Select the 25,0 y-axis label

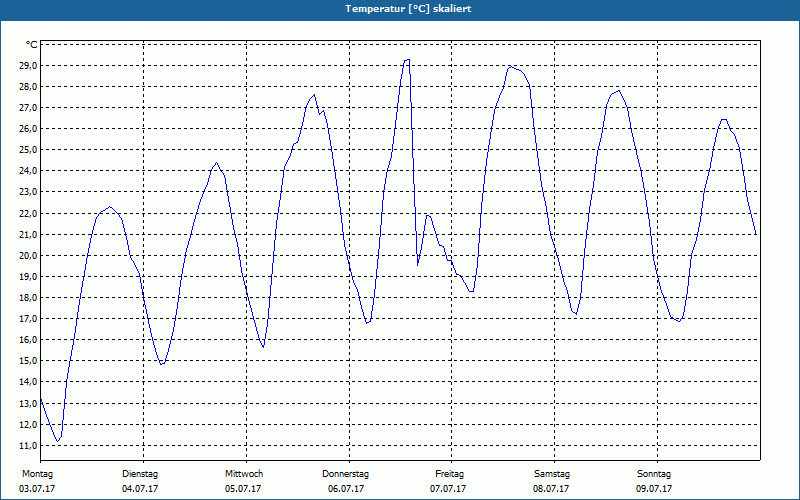coord(29,150)
